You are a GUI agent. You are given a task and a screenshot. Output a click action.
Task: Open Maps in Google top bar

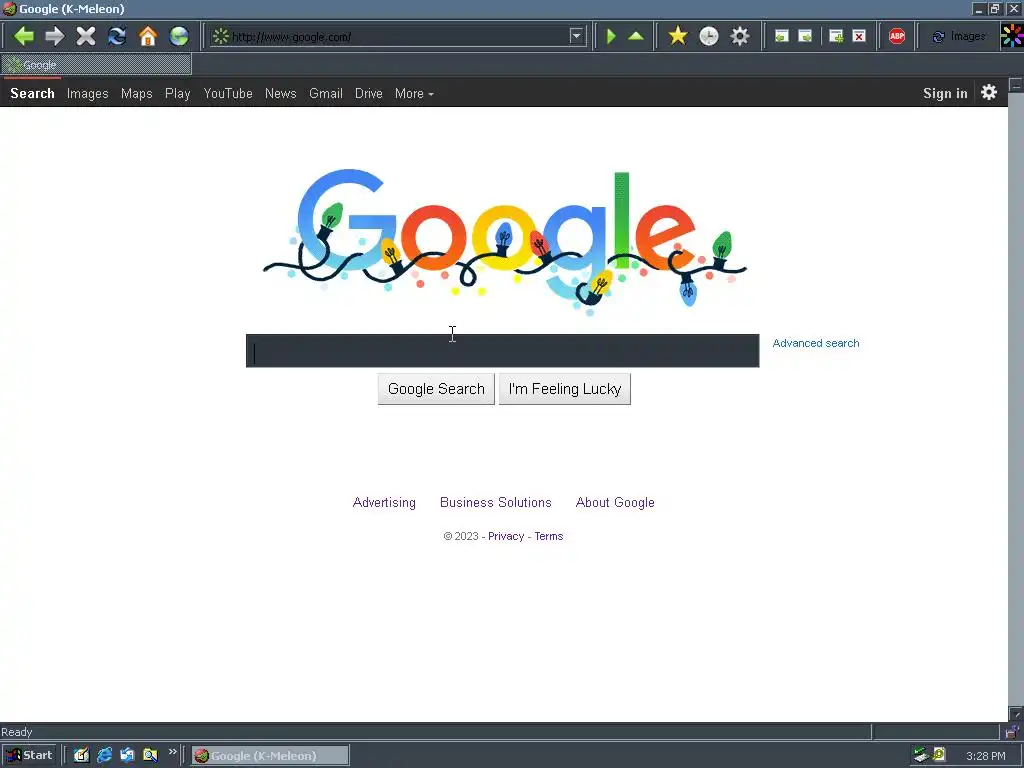[136, 93]
